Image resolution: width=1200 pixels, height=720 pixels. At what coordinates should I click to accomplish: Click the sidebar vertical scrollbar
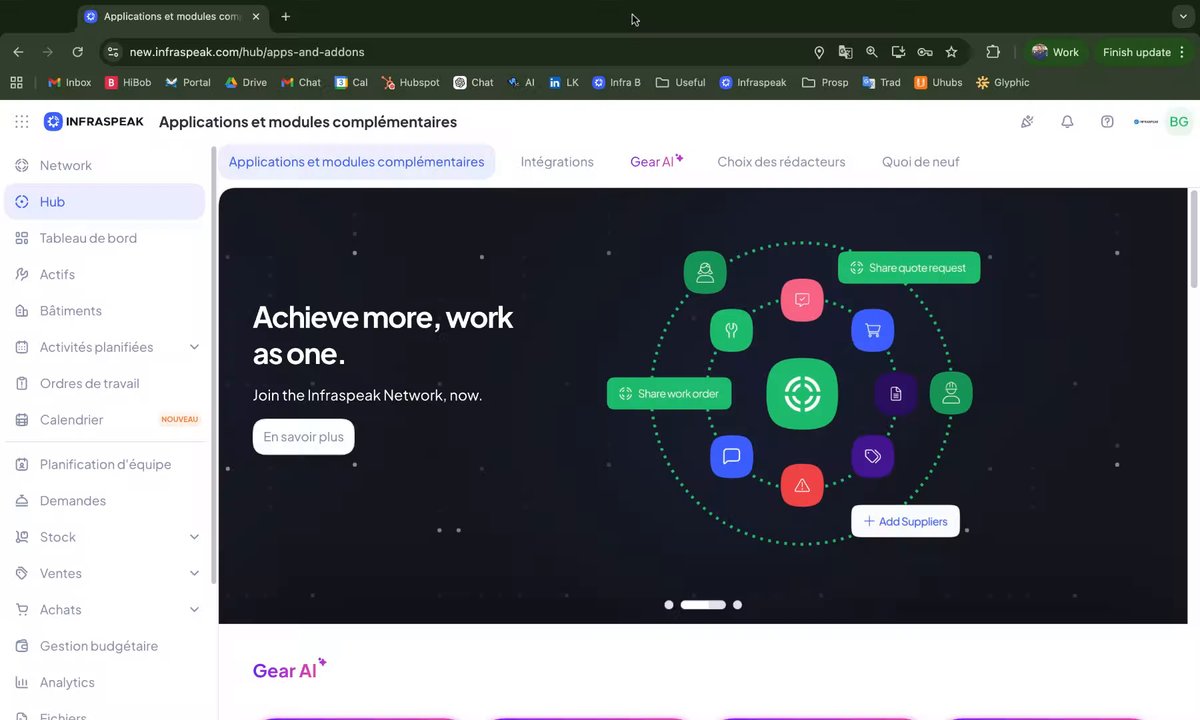213,365
